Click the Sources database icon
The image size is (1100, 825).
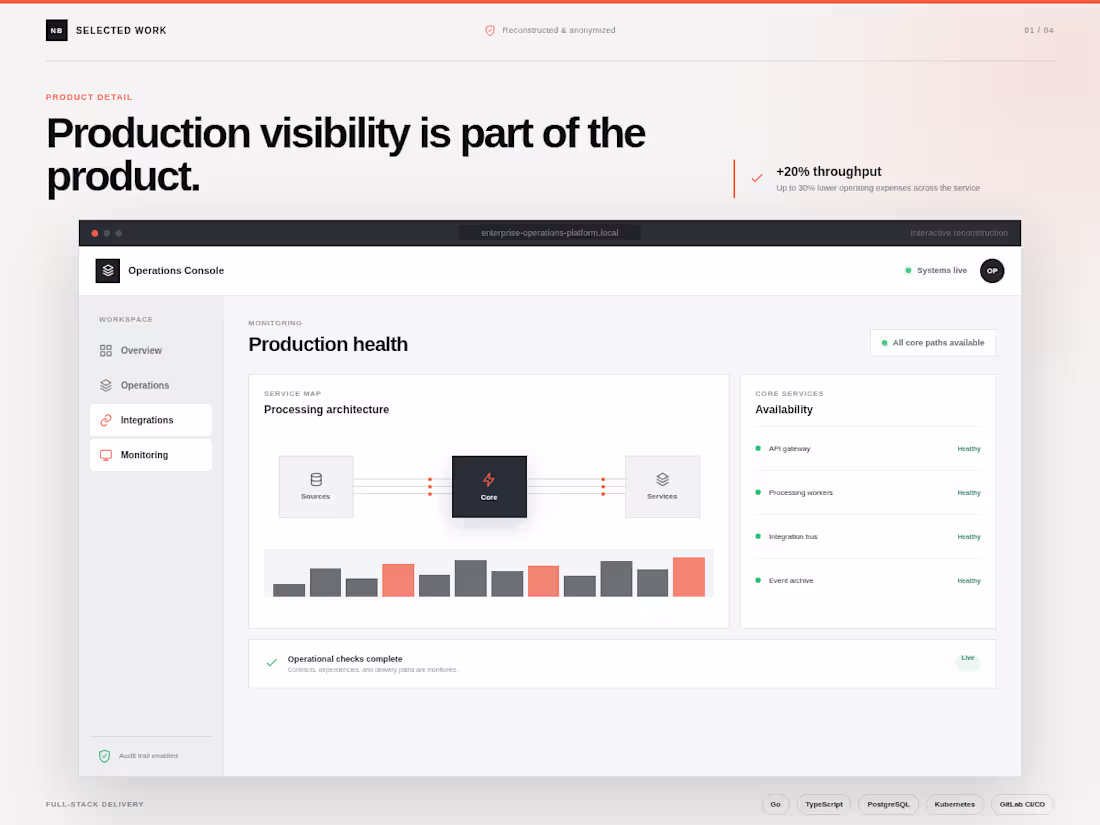316,480
